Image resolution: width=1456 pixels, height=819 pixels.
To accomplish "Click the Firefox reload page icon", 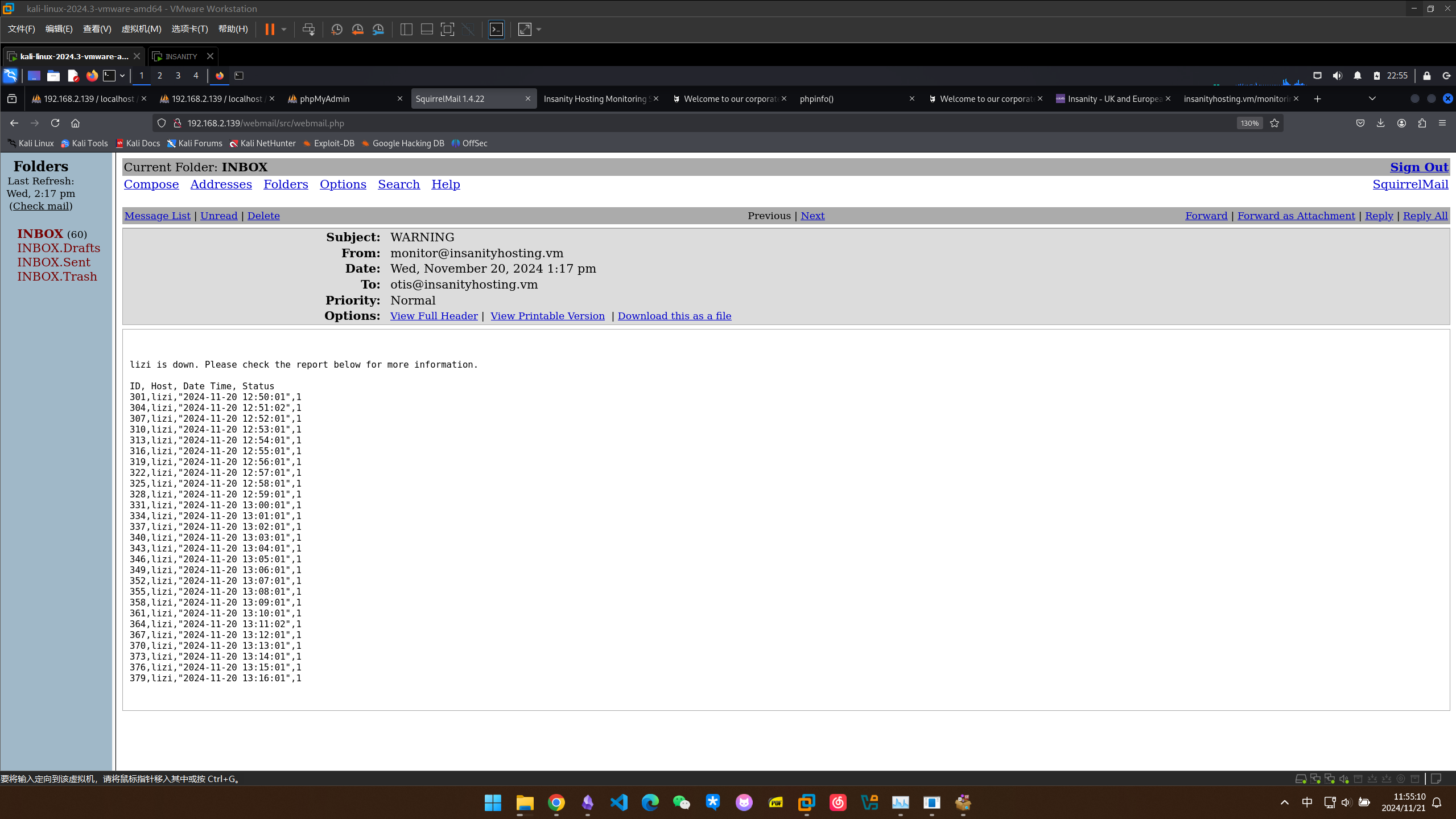I will (x=55, y=123).
